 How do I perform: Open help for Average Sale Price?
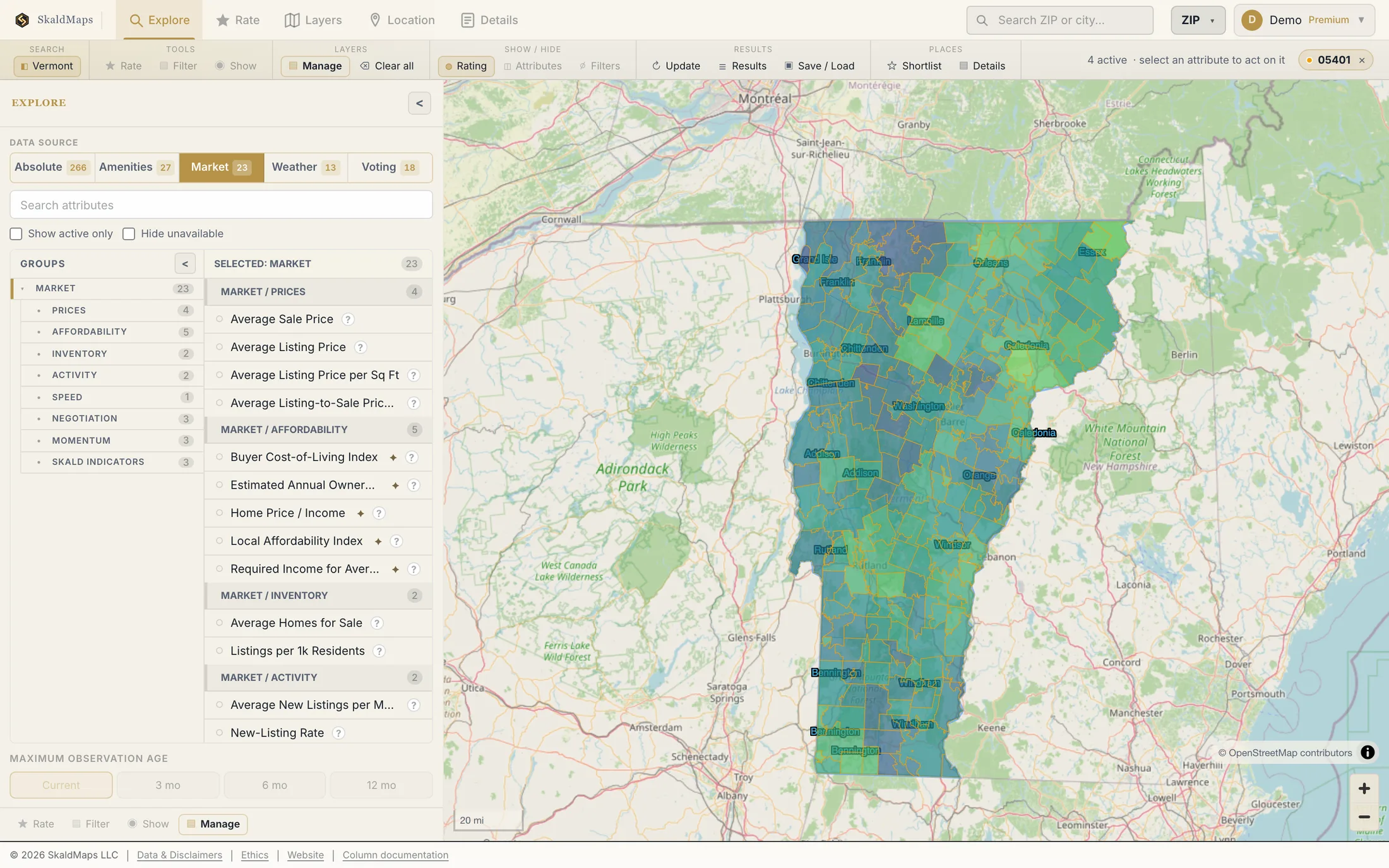[348, 319]
